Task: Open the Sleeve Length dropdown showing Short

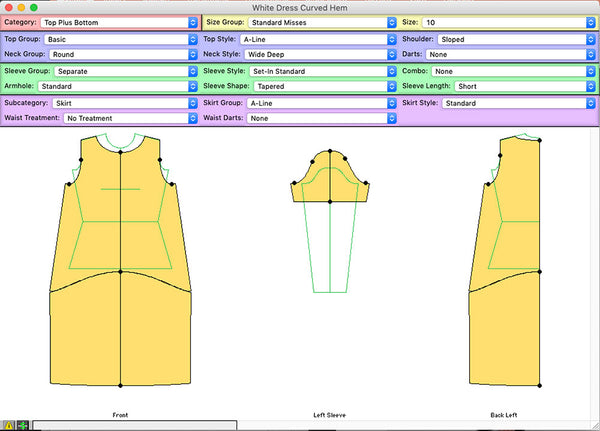Action: pyautogui.click(x=525, y=86)
